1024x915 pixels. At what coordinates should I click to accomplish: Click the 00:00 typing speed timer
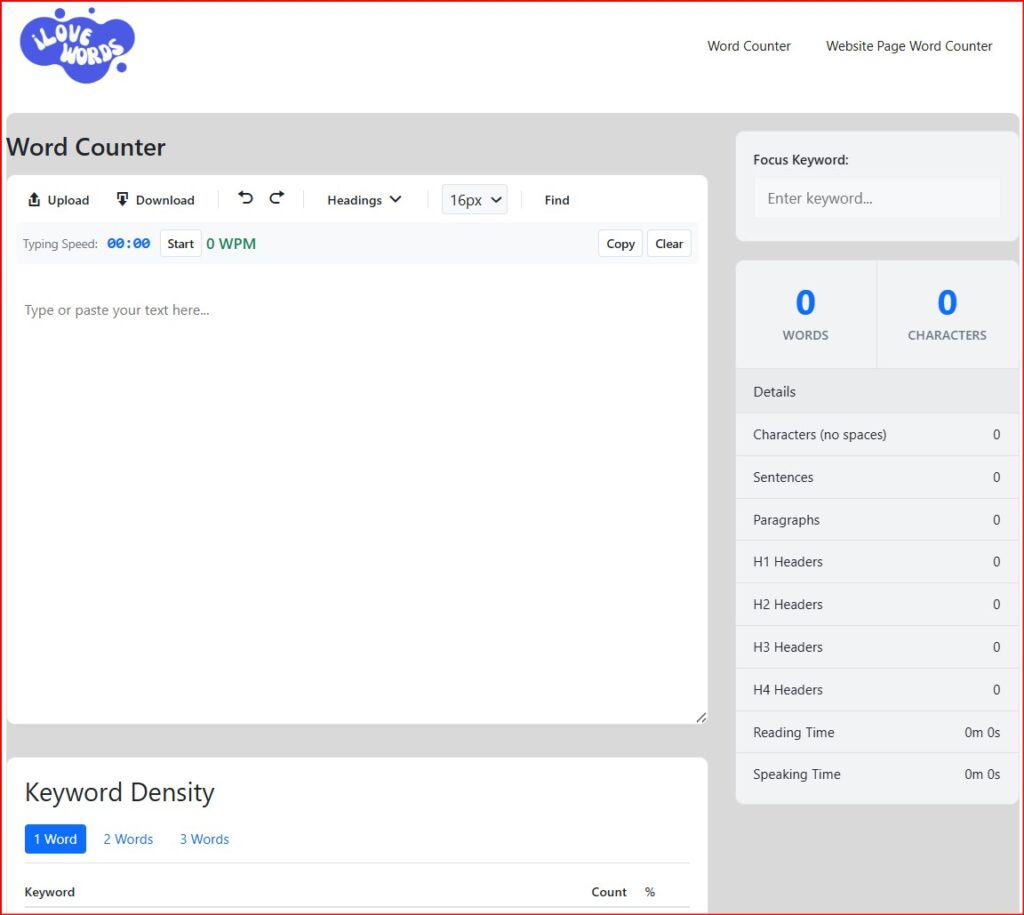(127, 243)
